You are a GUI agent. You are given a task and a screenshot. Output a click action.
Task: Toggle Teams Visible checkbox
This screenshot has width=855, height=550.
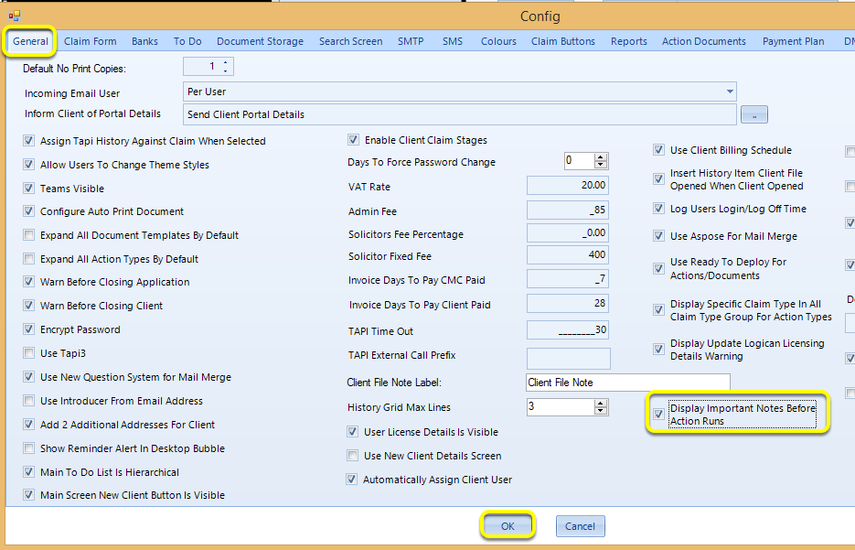29,188
